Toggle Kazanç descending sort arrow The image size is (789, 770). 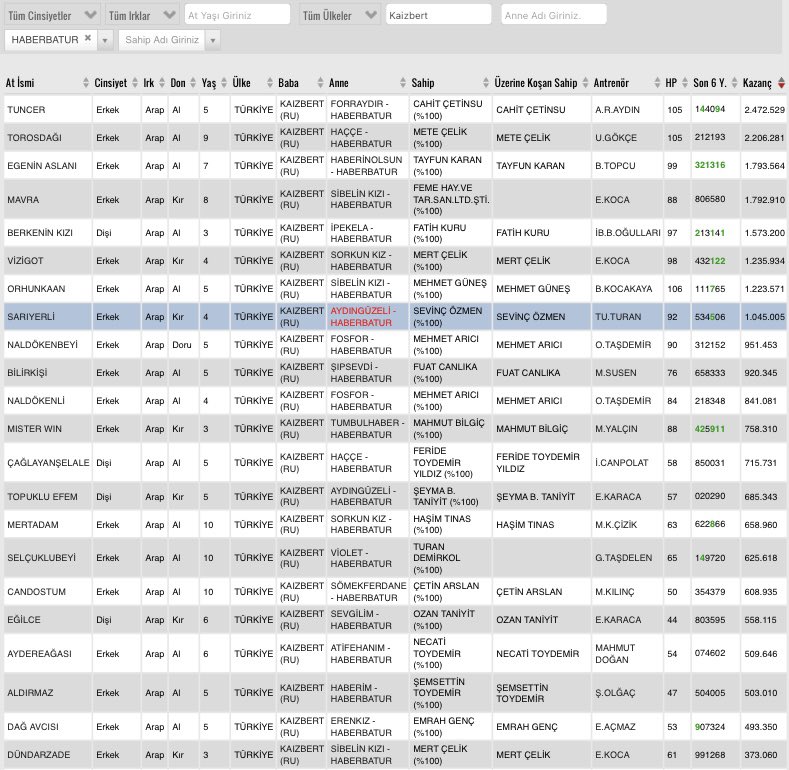point(781,83)
